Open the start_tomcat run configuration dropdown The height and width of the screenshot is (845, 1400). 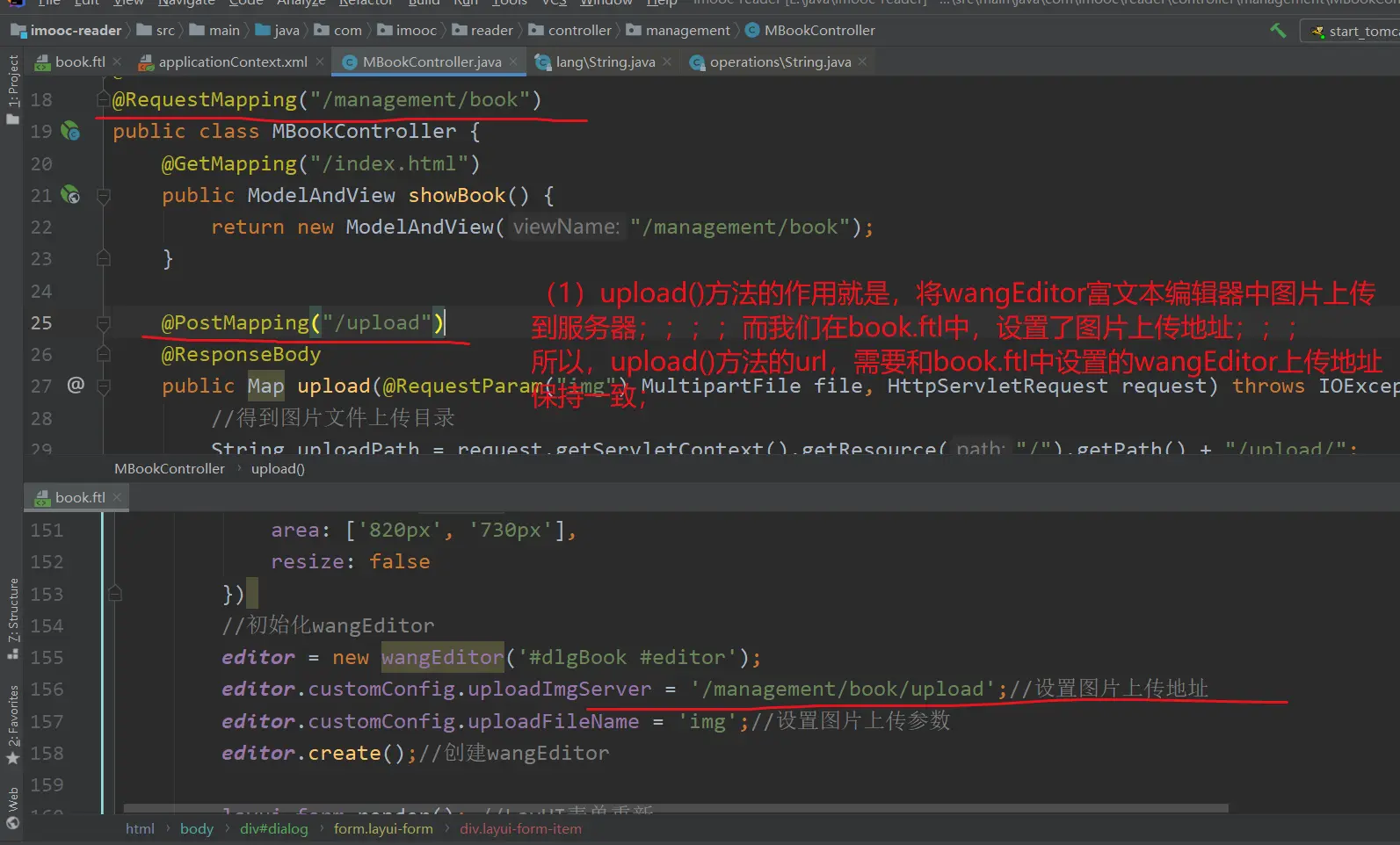(x=1353, y=32)
